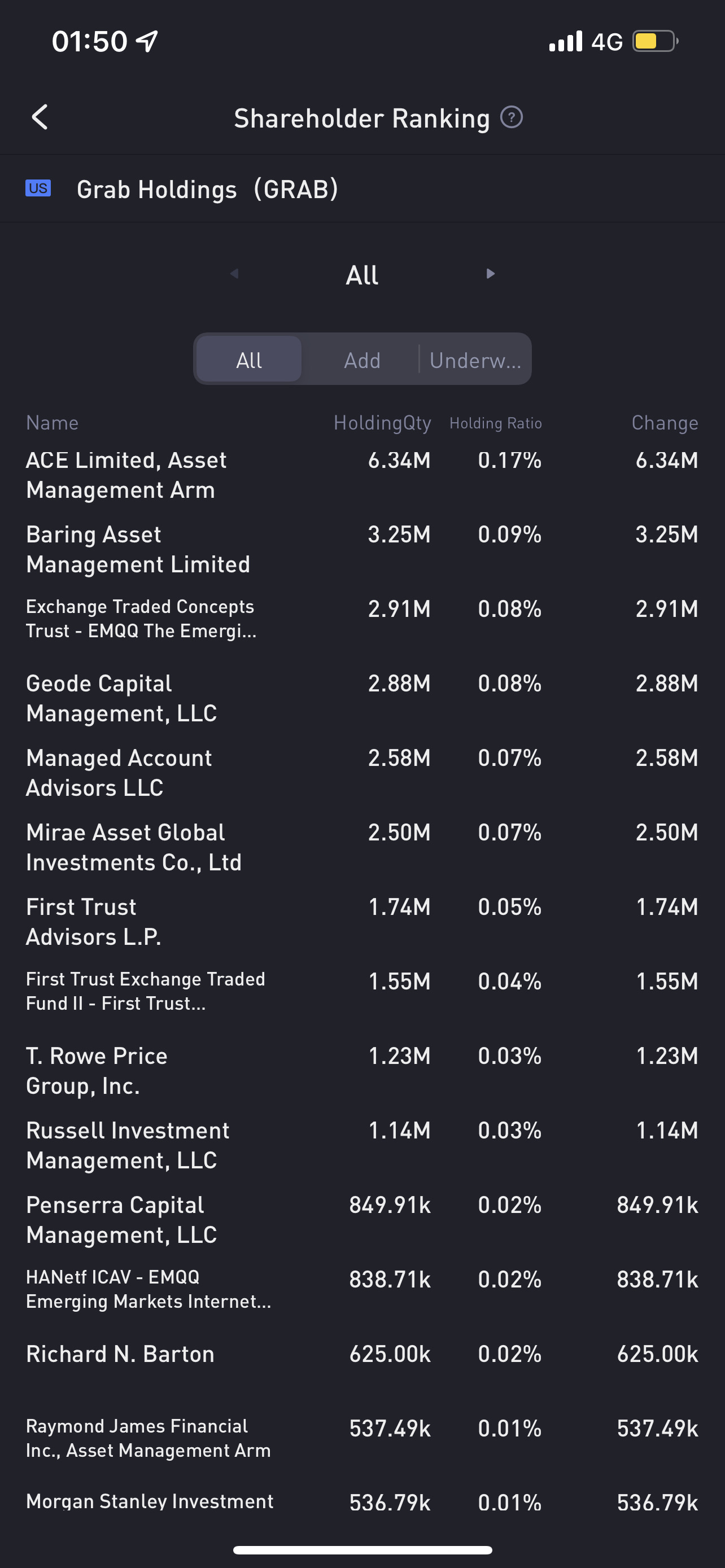Go to next period with right arrow
The height and width of the screenshot is (1568, 725).
[x=490, y=274]
